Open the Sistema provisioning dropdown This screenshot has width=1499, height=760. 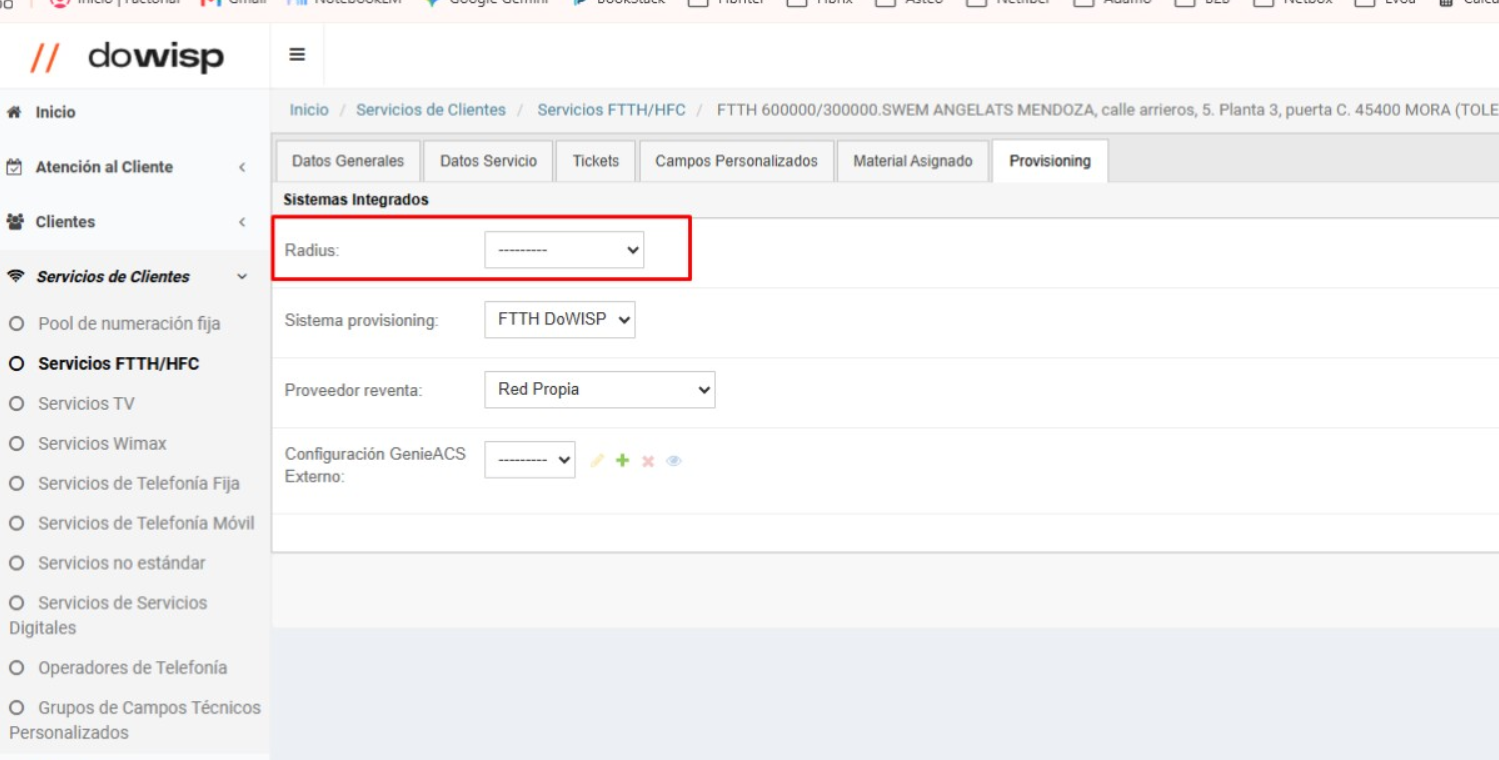tap(559, 320)
